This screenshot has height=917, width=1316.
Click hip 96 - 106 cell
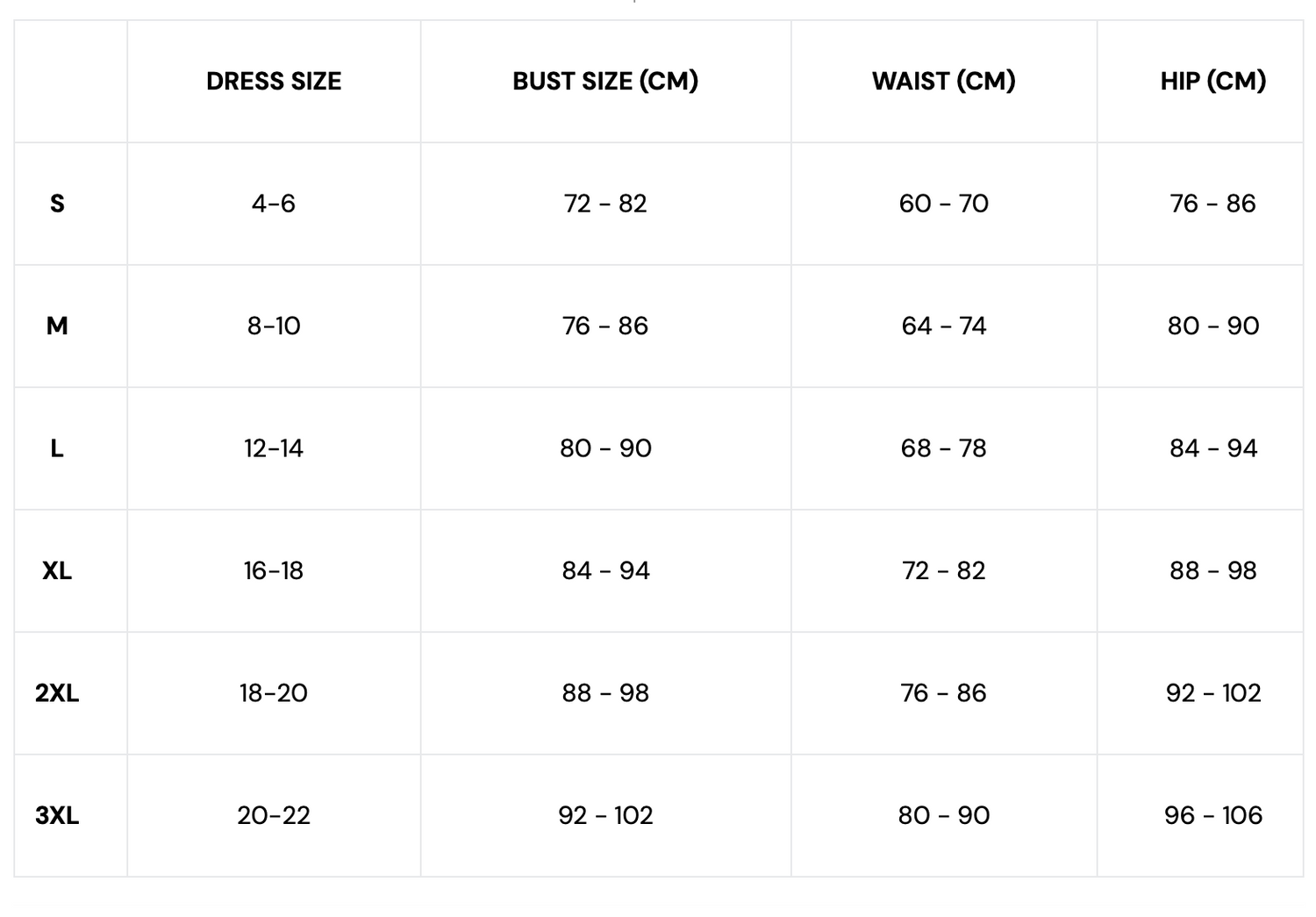1212,816
